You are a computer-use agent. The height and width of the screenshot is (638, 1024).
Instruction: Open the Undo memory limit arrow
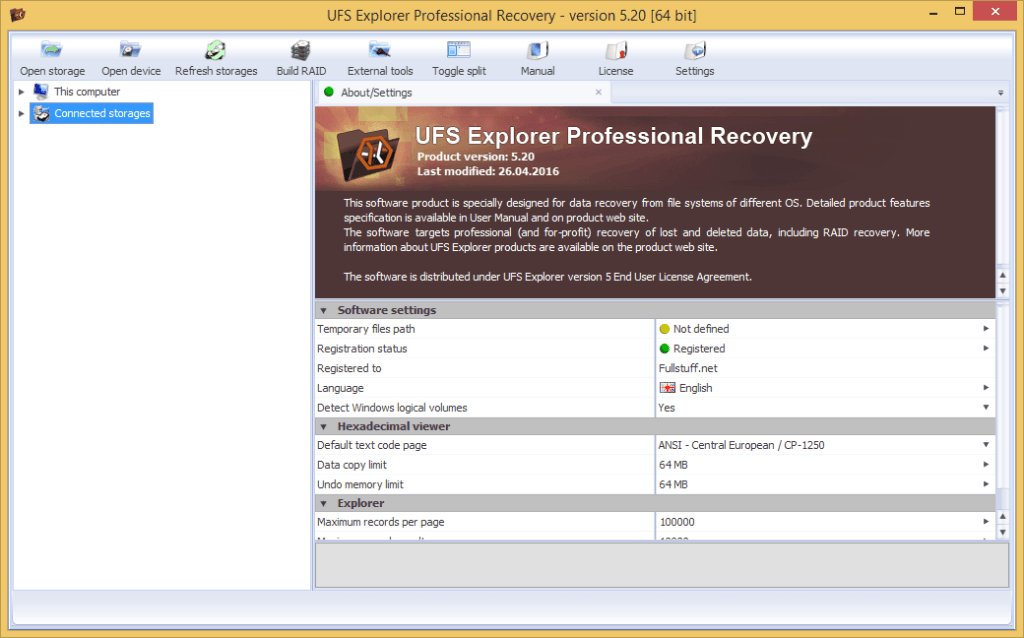(x=986, y=484)
